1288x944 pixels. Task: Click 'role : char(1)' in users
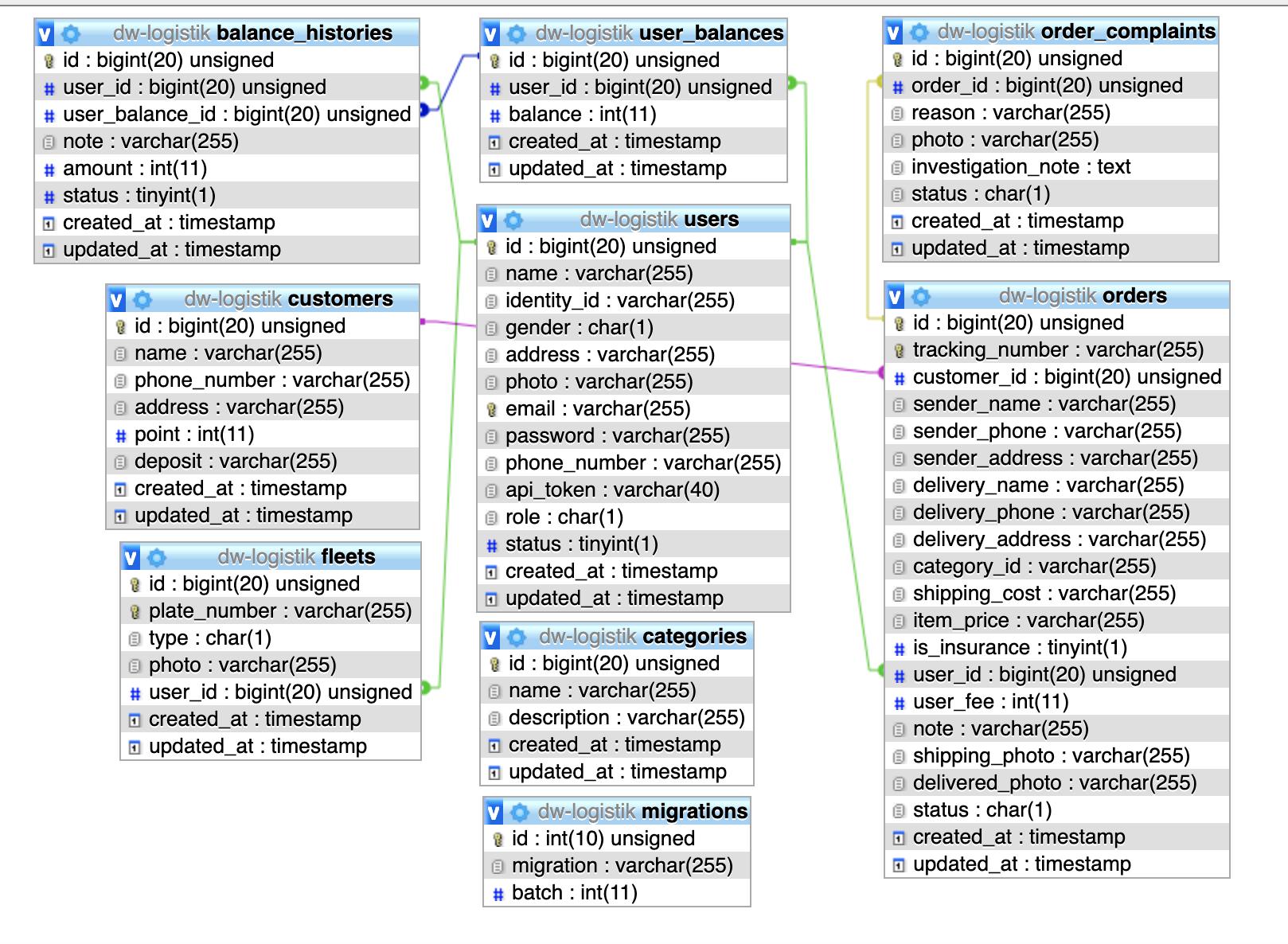tap(564, 517)
